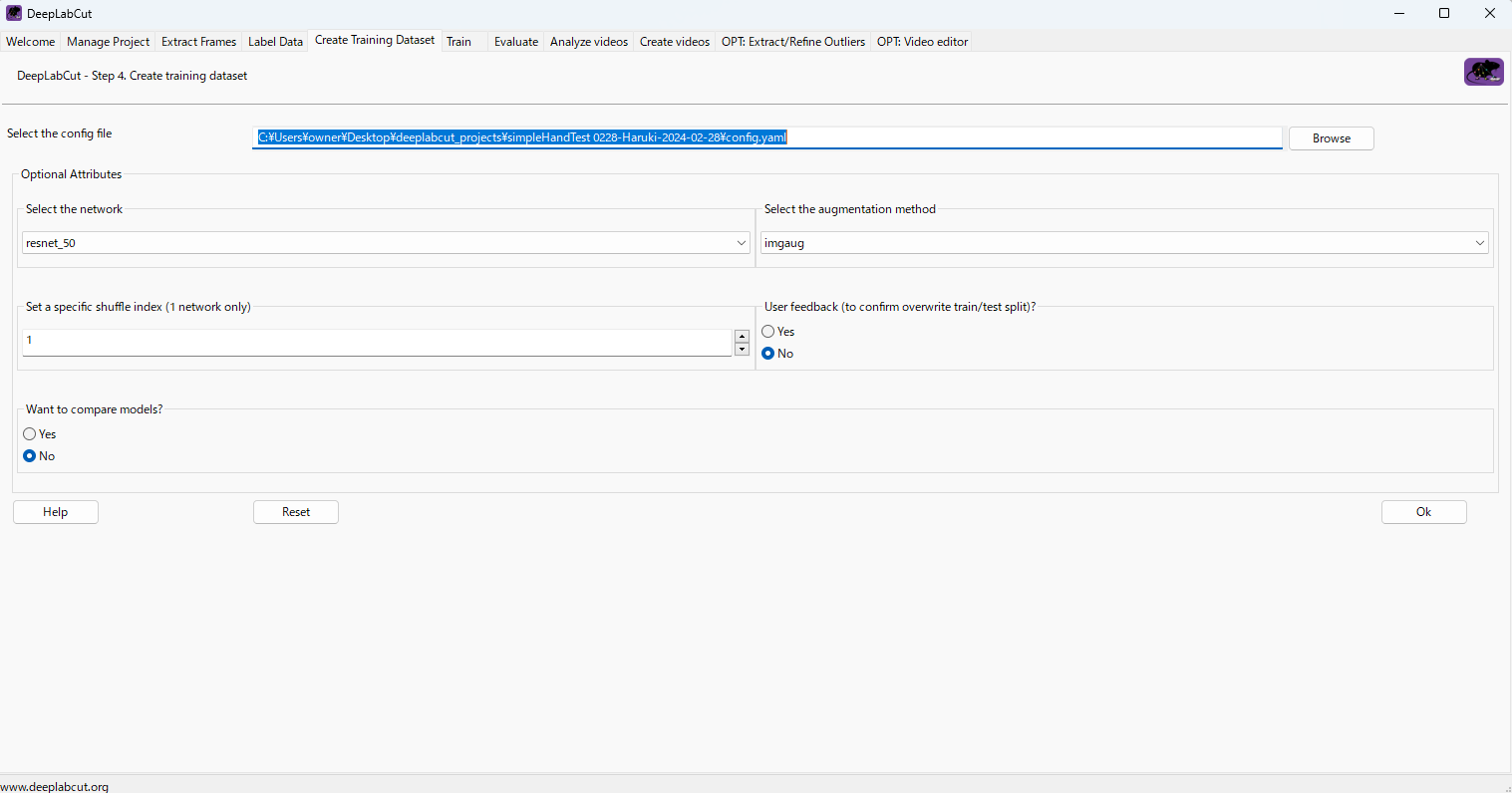Increase the shuffle index with up arrow
The height and width of the screenshot is (793, 1512).
742,336
